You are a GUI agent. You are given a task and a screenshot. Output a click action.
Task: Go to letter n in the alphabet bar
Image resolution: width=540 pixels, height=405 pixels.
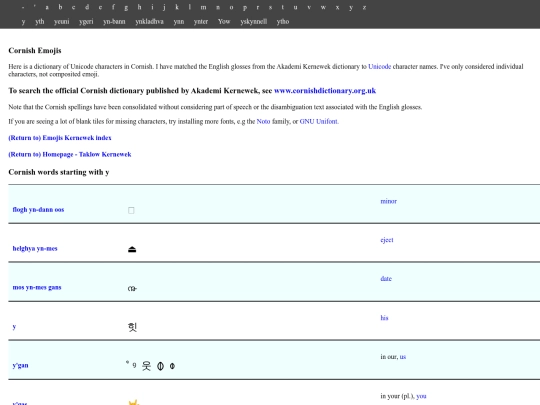click(218, 7)
